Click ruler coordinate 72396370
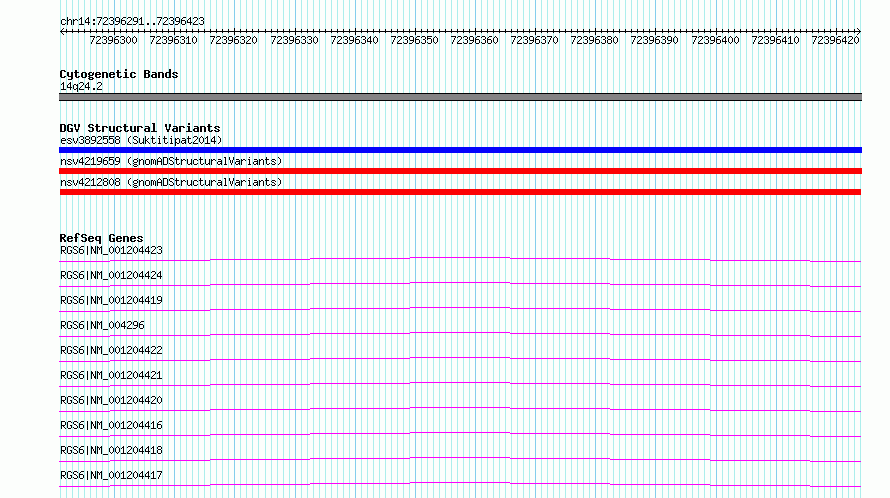Image resolution: width=890 pixels, height=498 pixels. (x=534, y=40)
